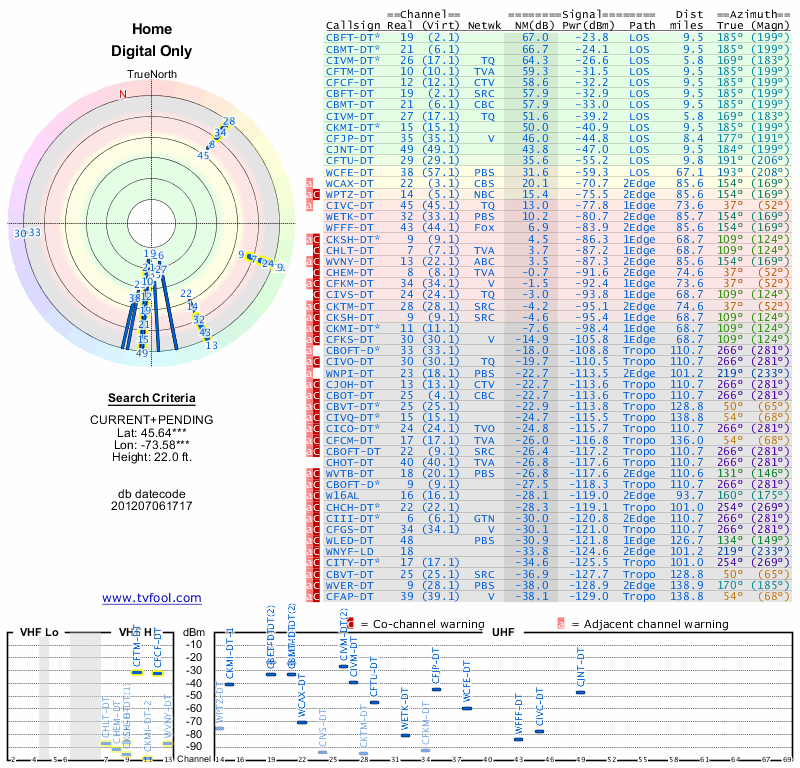The height and width of the screenshot is (768, 800).
Task: Open the CFAP-DT callsign
Action: point(349,597)
